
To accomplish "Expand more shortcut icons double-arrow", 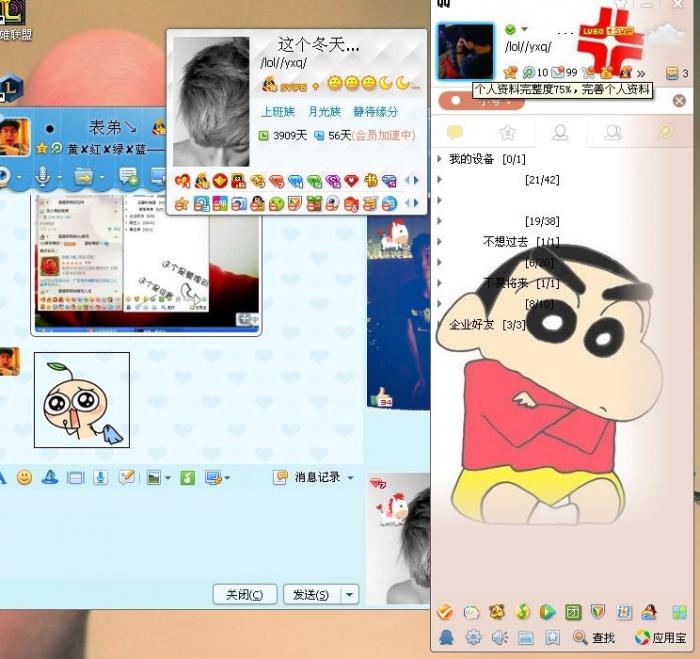I will tap(641, 73).
